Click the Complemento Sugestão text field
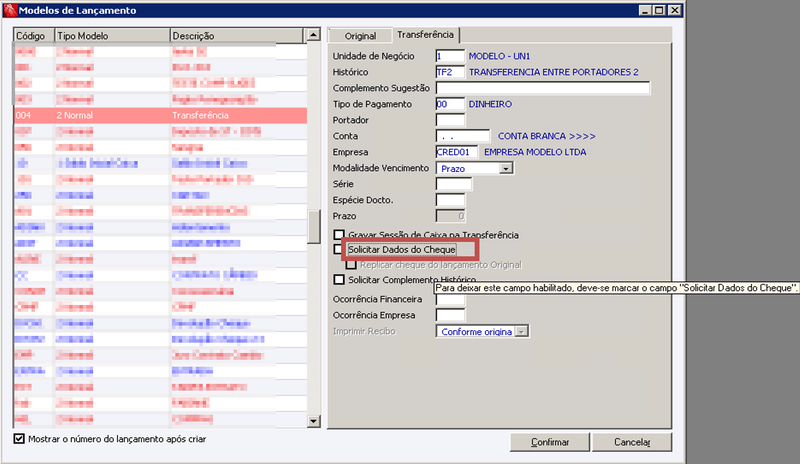The height and width of the screenshot is (464, 800). [543, 88]
